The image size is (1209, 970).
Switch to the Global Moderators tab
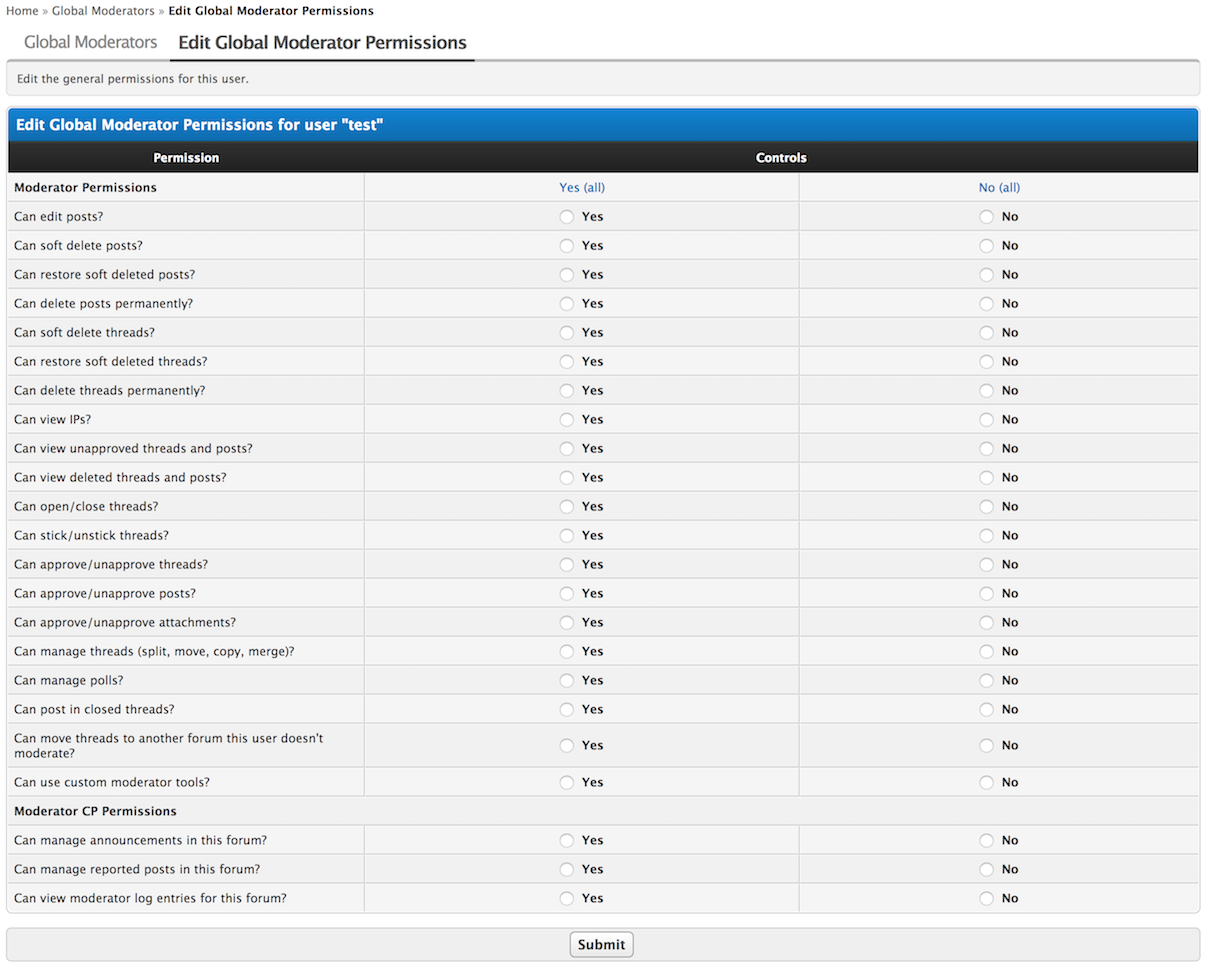click(90, 43)
